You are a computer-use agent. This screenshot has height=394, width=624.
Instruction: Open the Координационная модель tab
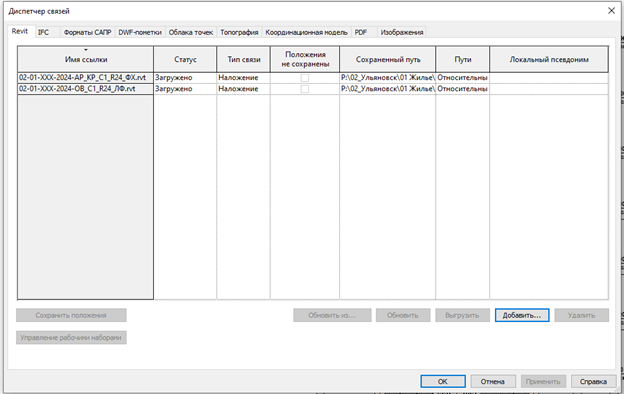click(x=306, y=32)
